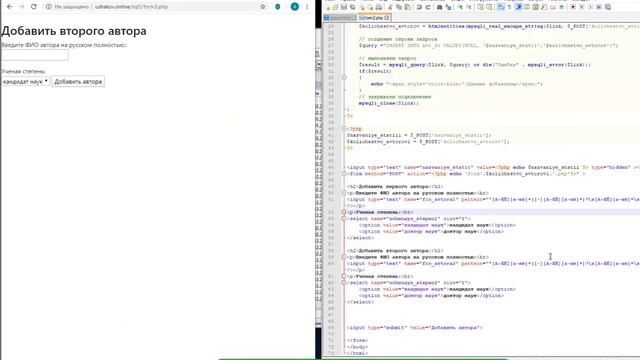Toggle the Document Map panel icon

coord(536,7)
